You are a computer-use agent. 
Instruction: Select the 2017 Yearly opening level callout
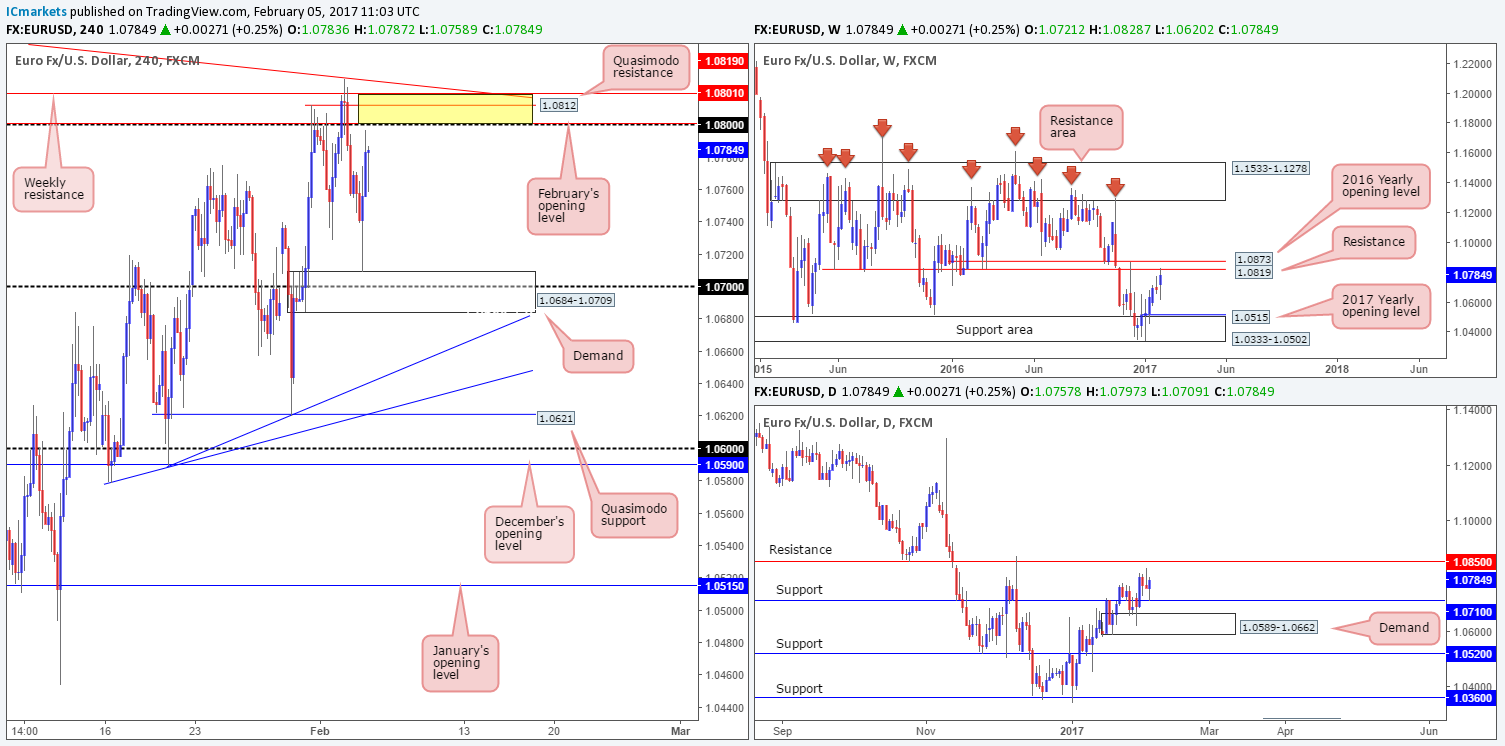coord(1382,306)
